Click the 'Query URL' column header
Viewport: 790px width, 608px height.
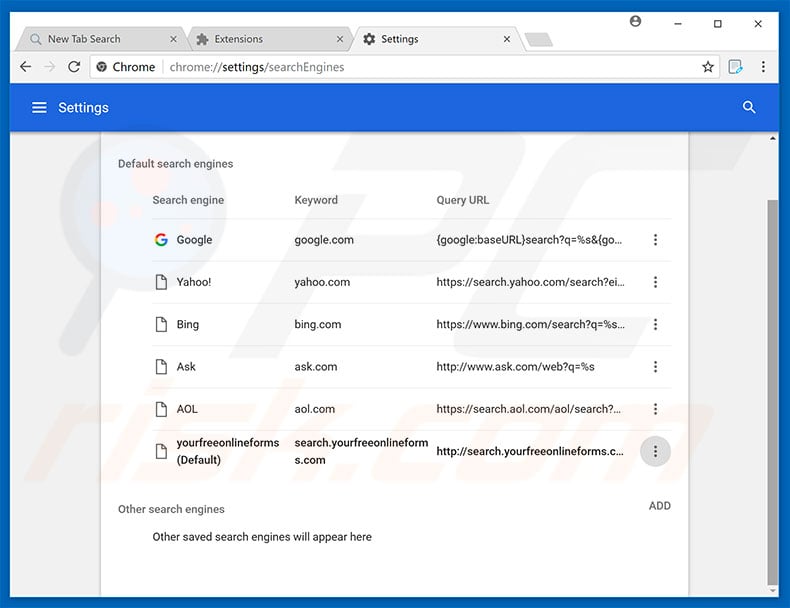click(x=463, y=200)
